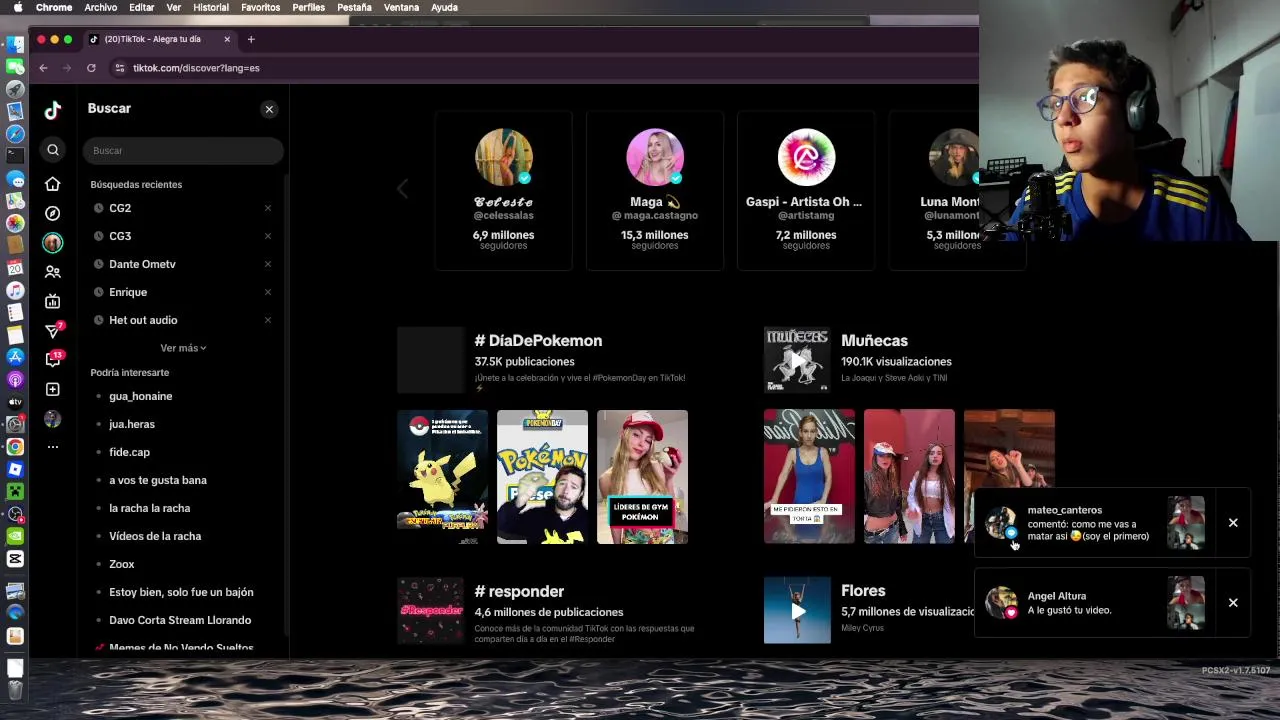Open the More three-dots sidebar icon
Viewport: 1280px width, 720px height.
point(53,447)
